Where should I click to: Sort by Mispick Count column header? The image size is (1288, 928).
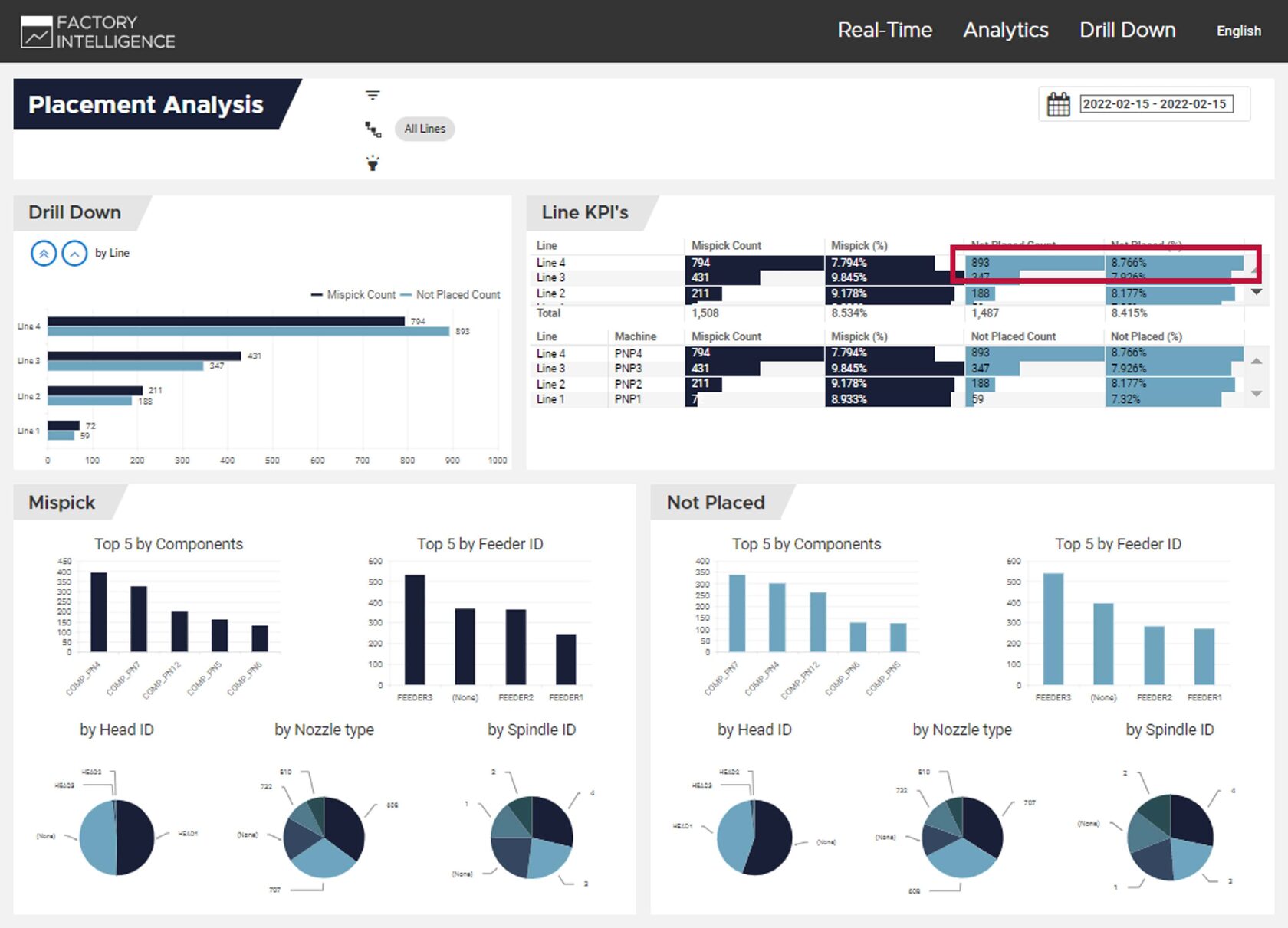(726, 245)
